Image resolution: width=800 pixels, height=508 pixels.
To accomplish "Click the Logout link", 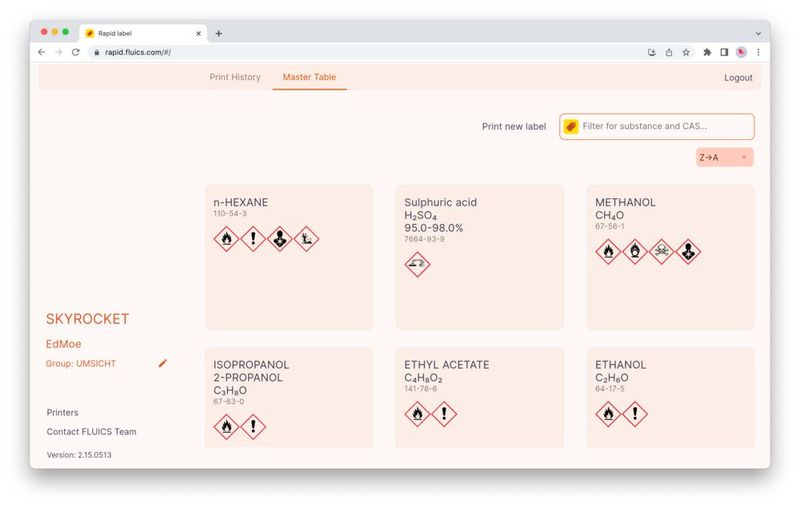I will pos(738,78).
